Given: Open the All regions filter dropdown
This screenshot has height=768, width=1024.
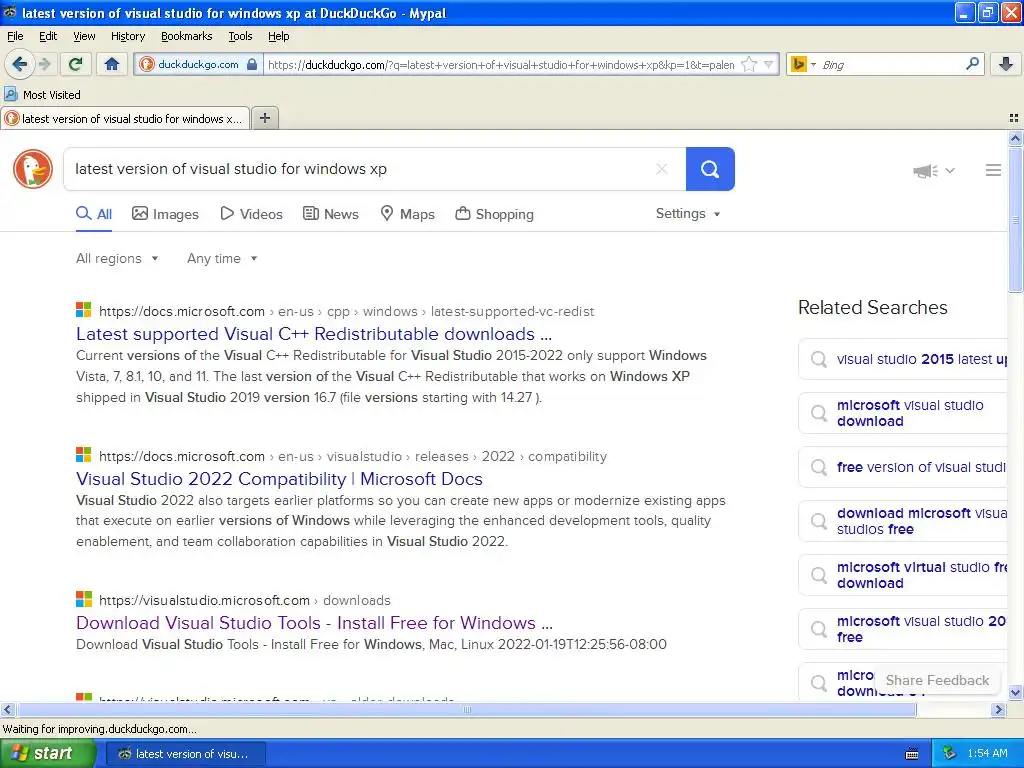Looking at the screenshot, I should [x=117, y=259].
